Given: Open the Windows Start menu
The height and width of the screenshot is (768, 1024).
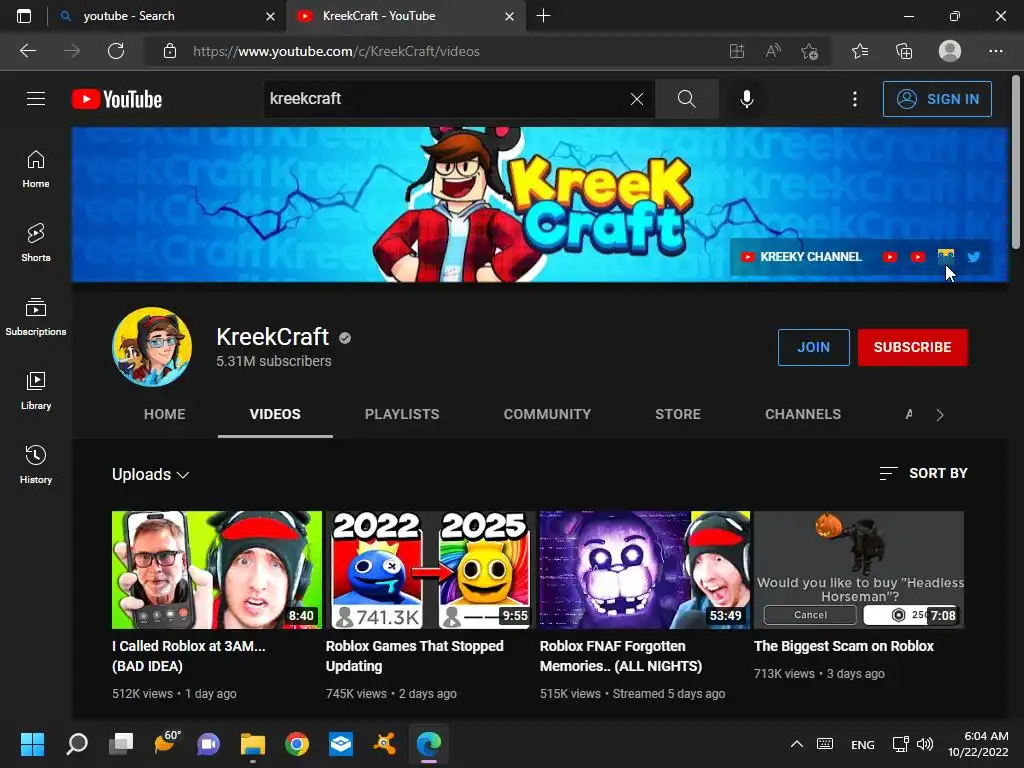Looking at the screenshot, I should [32, 743].
